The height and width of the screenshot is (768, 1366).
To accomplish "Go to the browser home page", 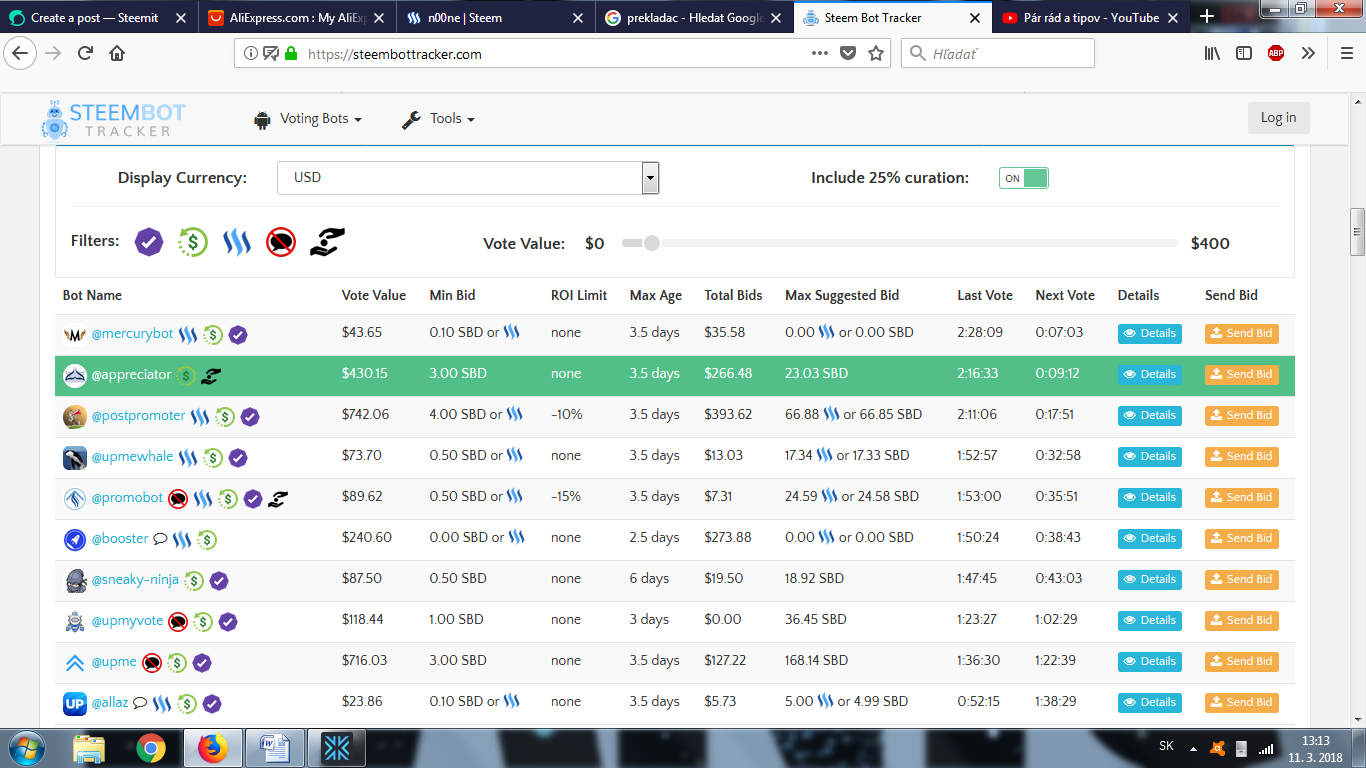I will click(117, 53).
